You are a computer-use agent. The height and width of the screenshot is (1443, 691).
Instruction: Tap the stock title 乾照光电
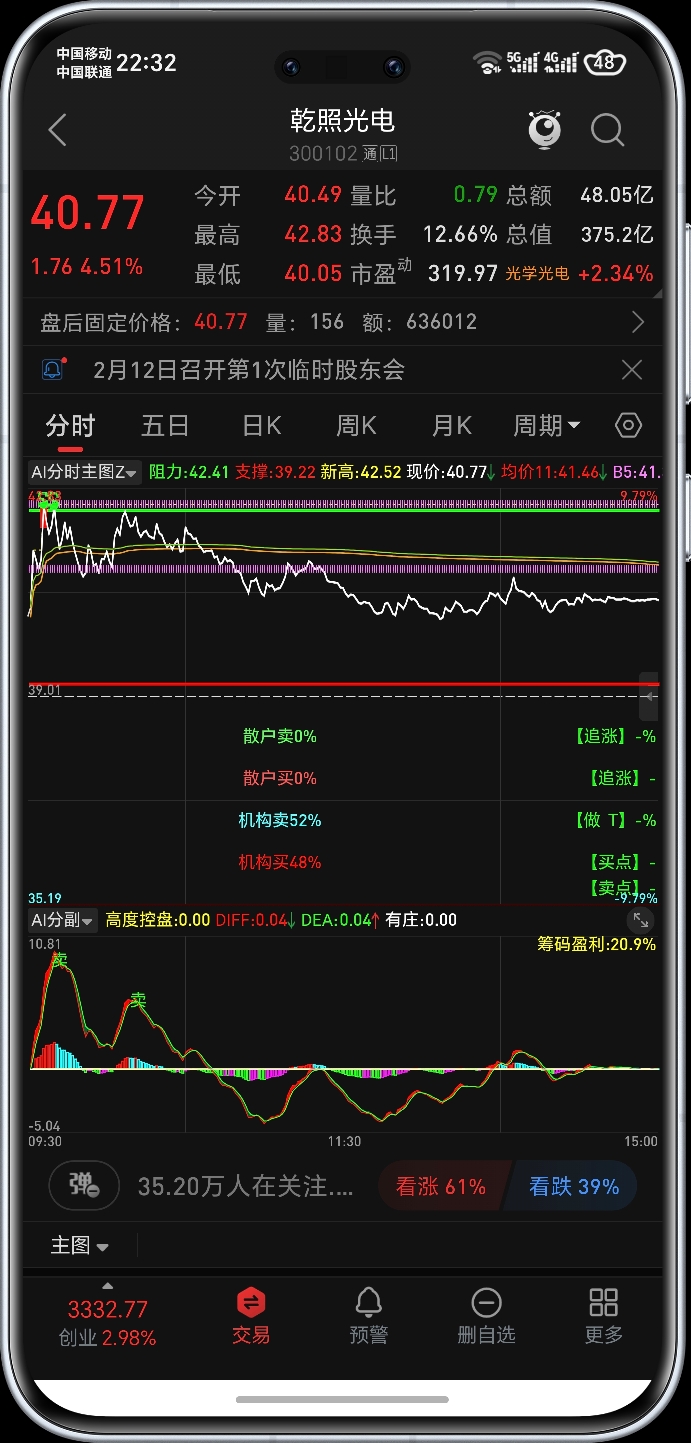coord(344,121)
